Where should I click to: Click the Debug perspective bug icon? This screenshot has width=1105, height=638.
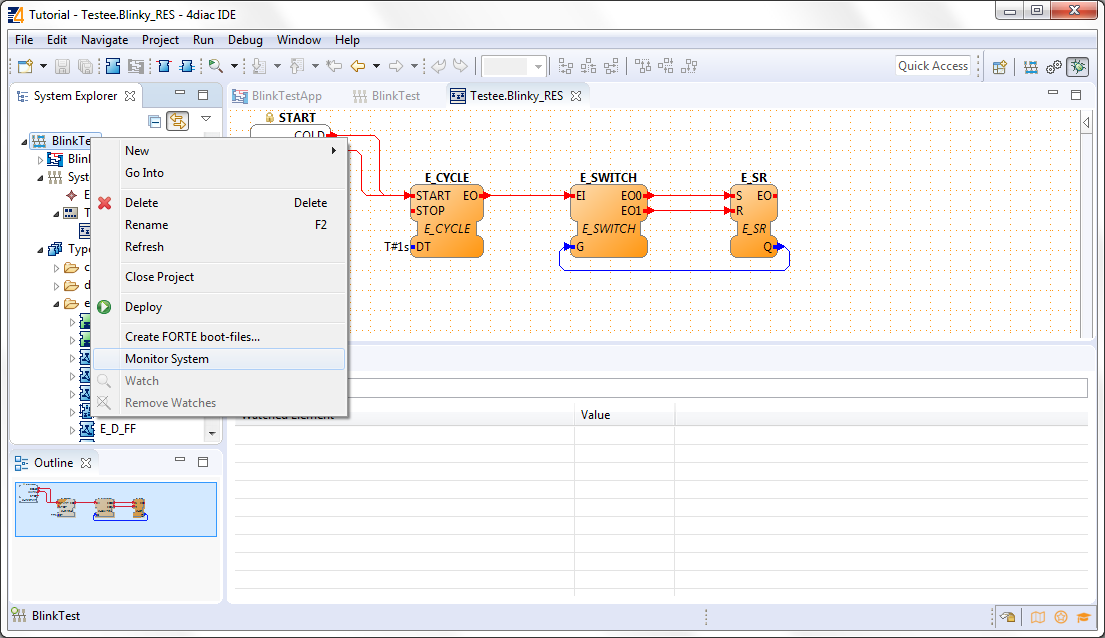tap(1078, 67)
